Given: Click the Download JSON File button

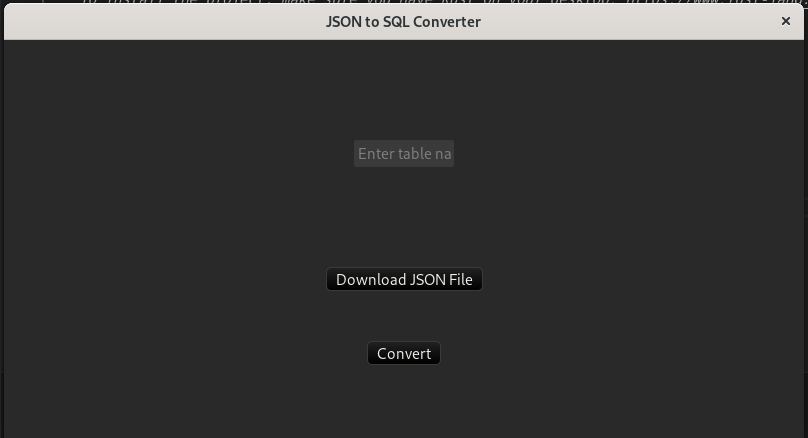Looking at the screenshot, I should coord(404,279).
